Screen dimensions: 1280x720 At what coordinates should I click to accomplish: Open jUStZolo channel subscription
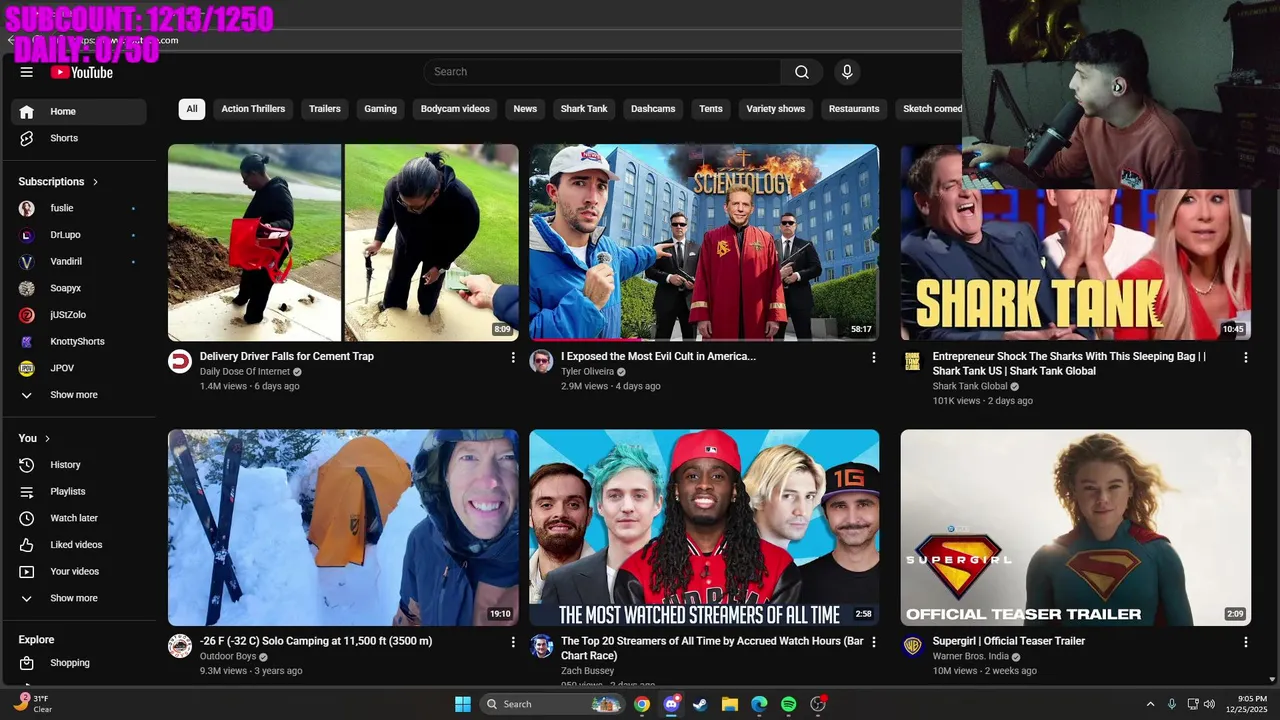pos(79,315)
